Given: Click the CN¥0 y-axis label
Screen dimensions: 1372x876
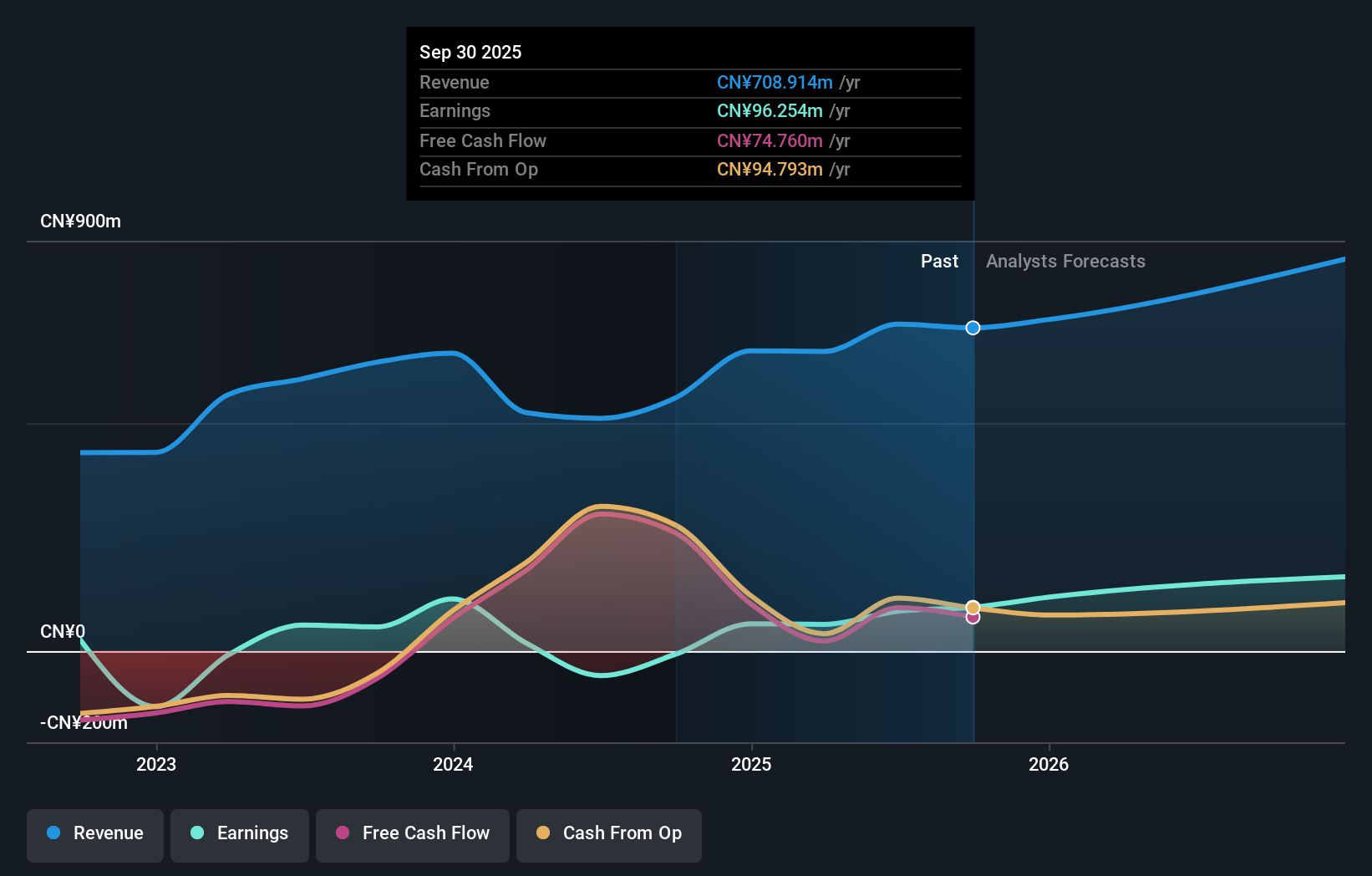Looking at the screenshot, I should coord(63,632).
